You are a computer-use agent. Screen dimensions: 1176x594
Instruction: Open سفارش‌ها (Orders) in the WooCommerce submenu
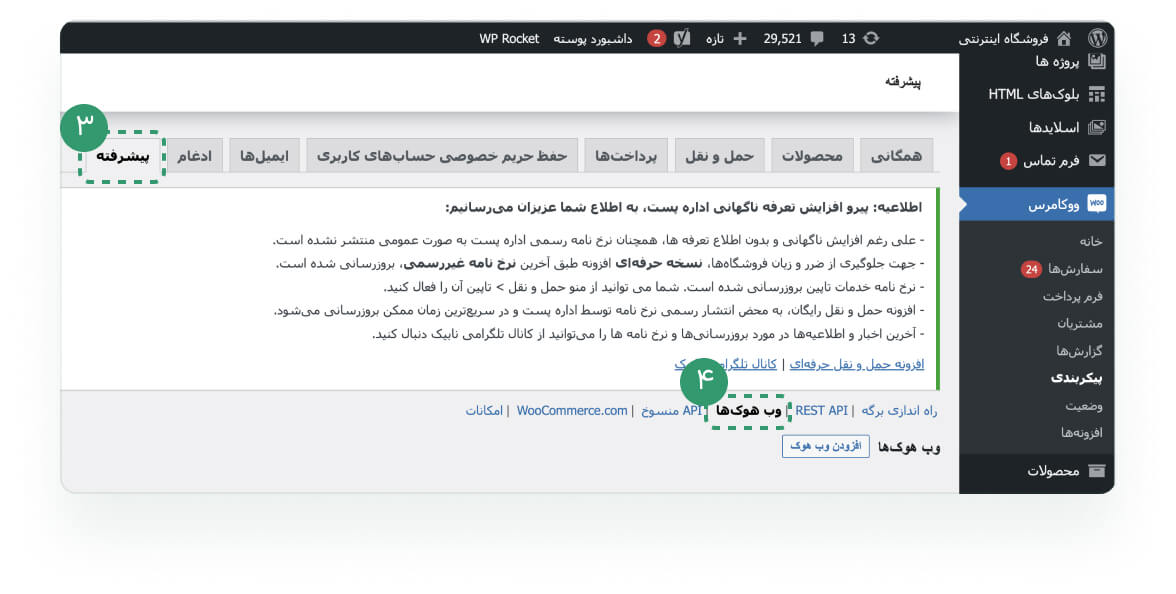click(x=1075, y=269)
